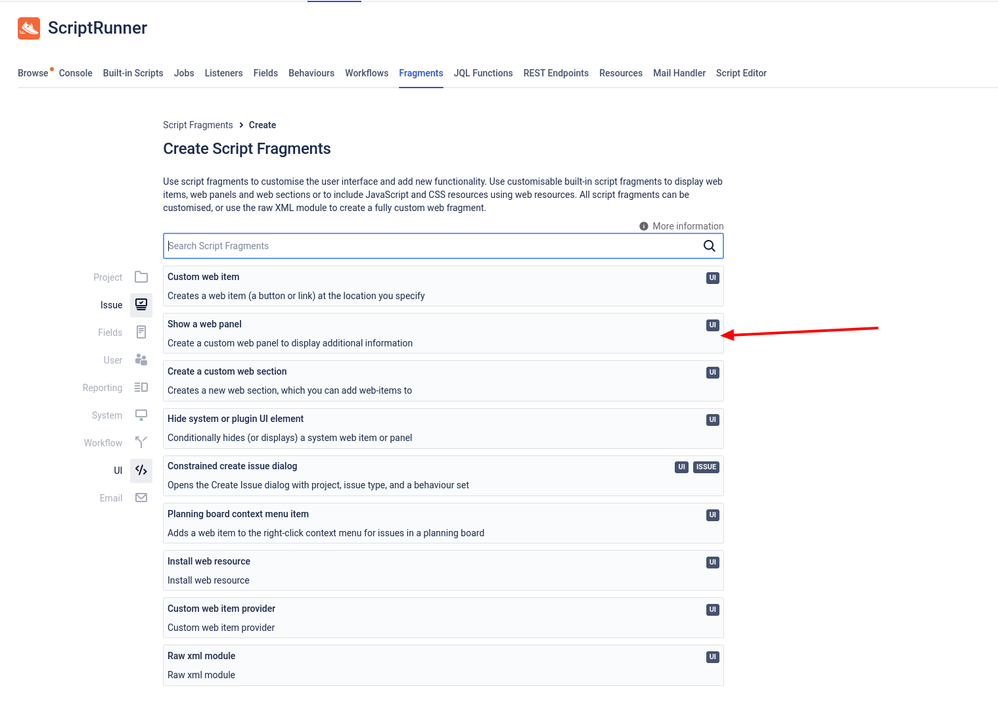Open the Console tab
Viewport: 998px width, 702px height.
[x=74, y=73]
